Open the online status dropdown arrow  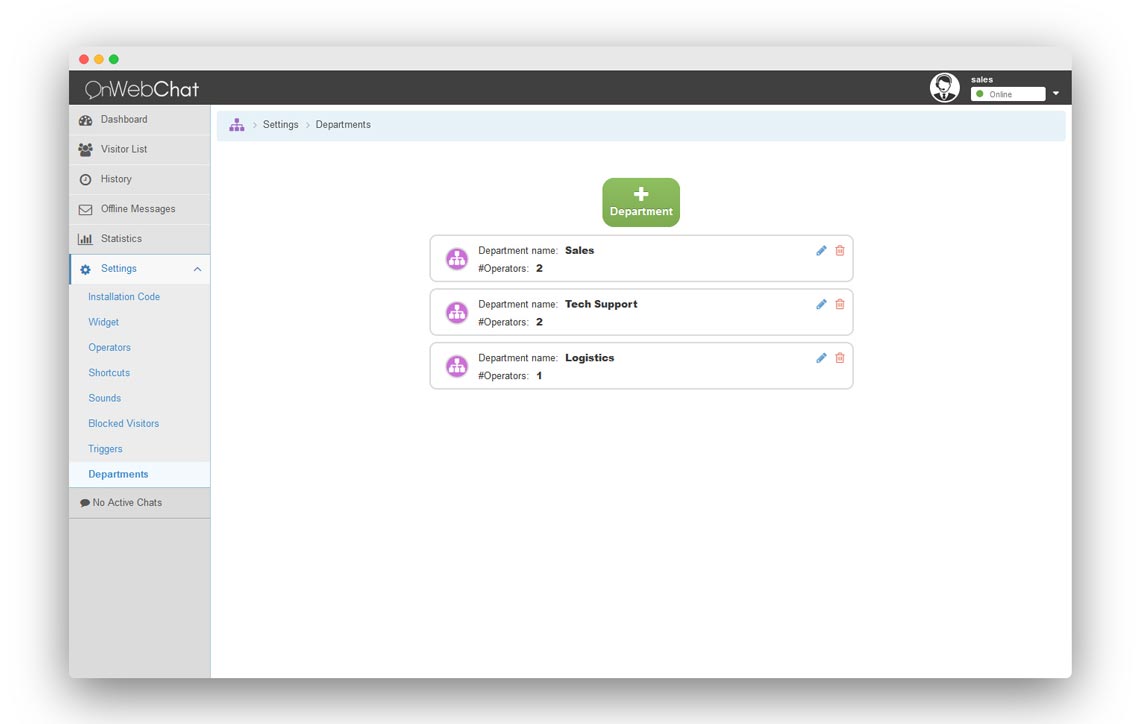[1056, 93]
